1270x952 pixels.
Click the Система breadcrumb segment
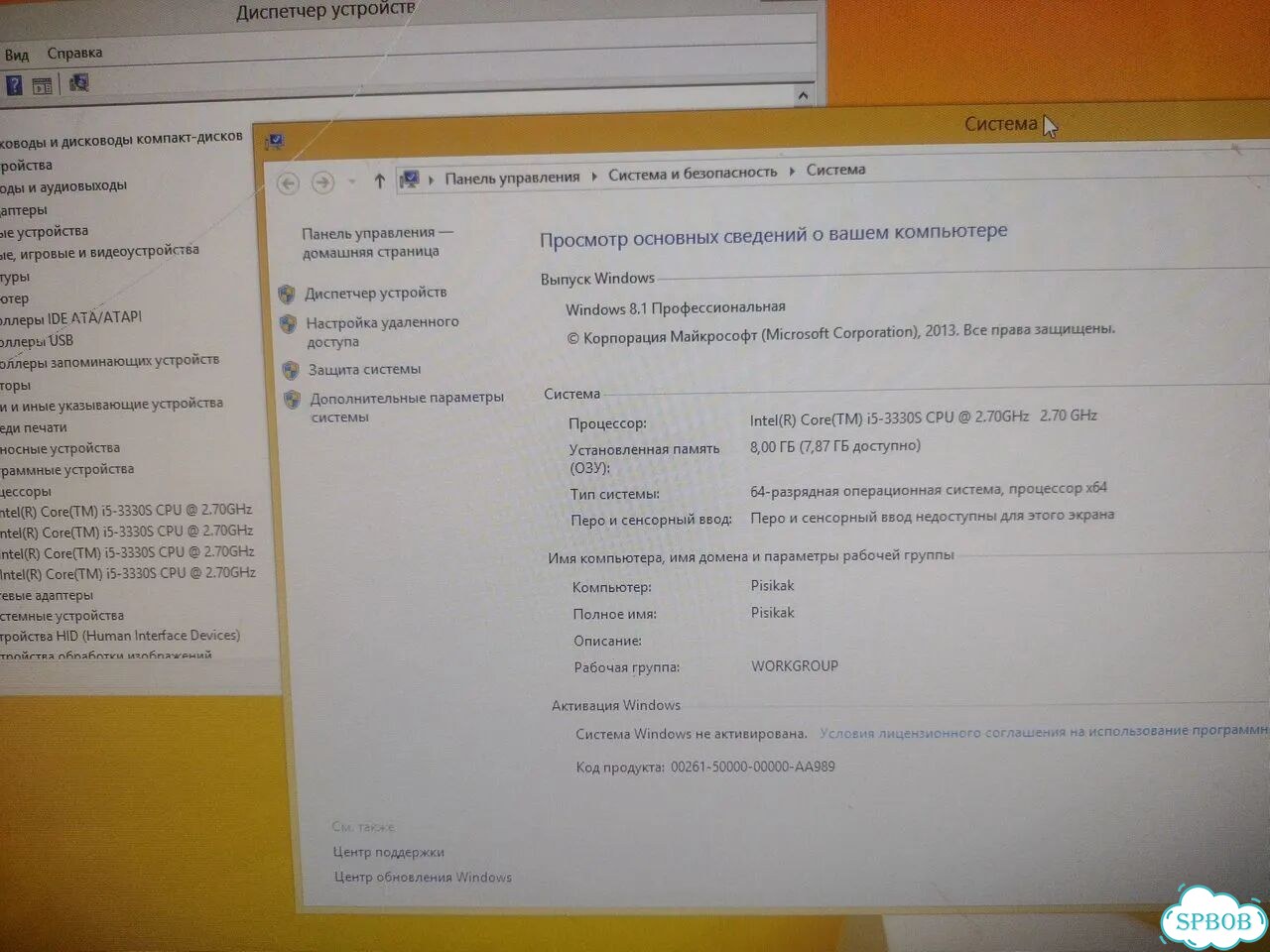(x=835, y=170)
